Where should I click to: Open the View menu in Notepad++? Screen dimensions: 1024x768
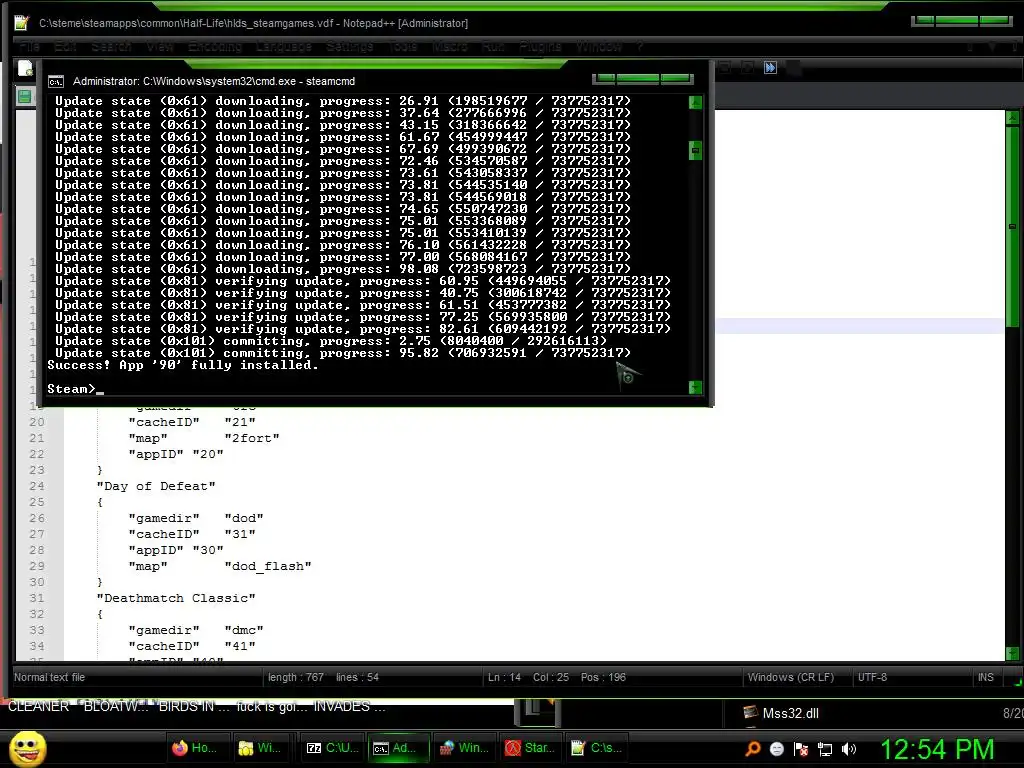click(x=159, y=46)
